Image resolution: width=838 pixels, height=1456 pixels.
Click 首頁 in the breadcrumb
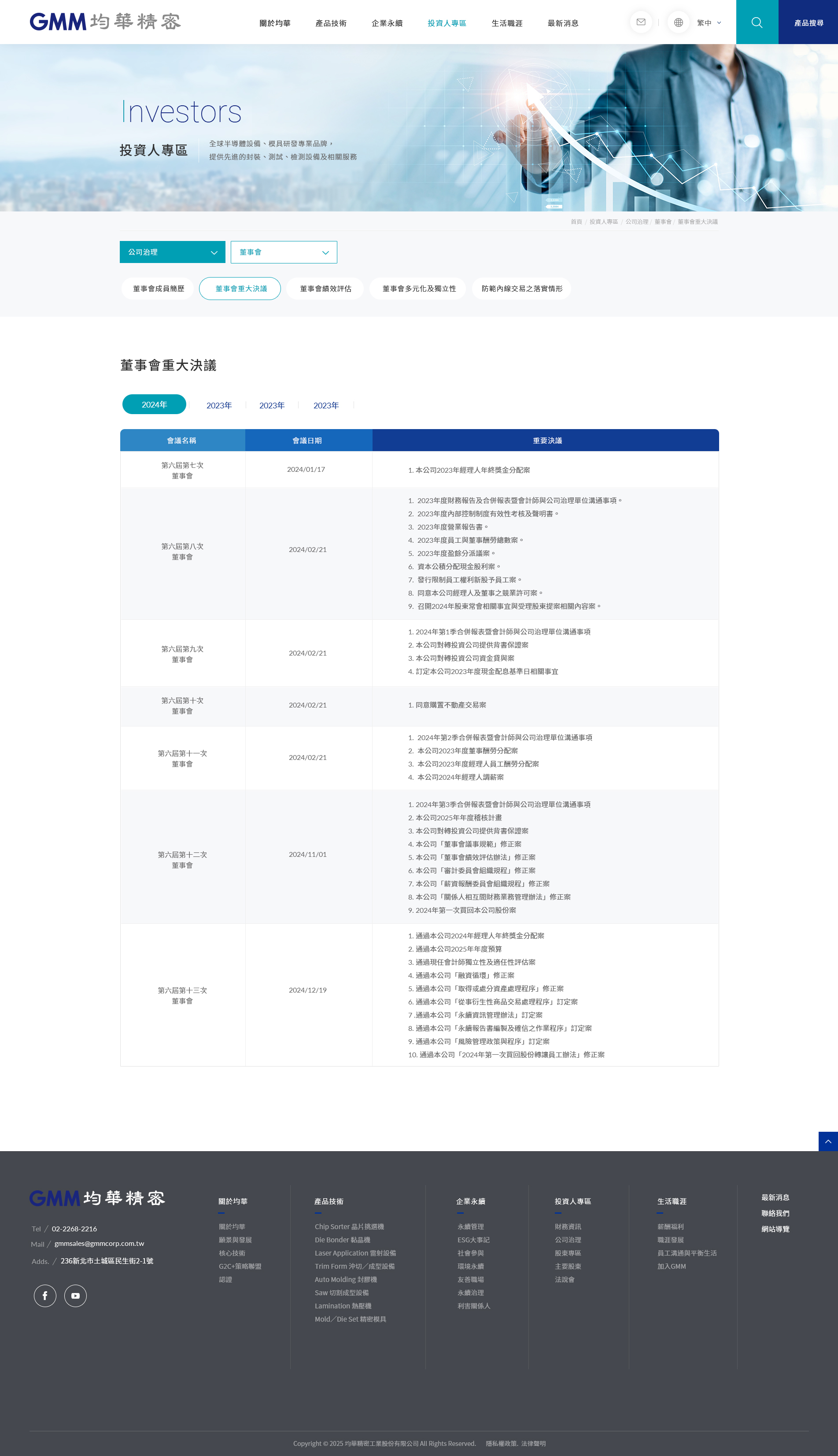(x=576, y=222)
